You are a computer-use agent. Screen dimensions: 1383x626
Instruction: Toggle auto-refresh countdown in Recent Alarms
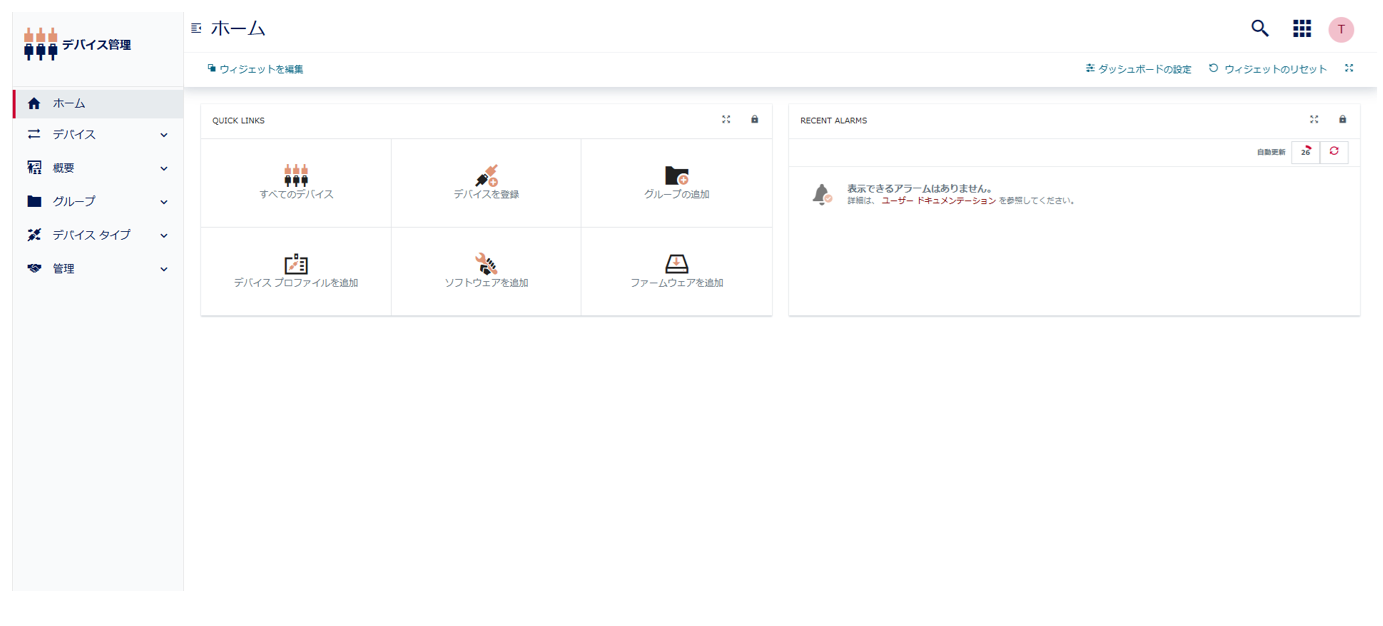pyautogui.click(x=1306, y=152)
